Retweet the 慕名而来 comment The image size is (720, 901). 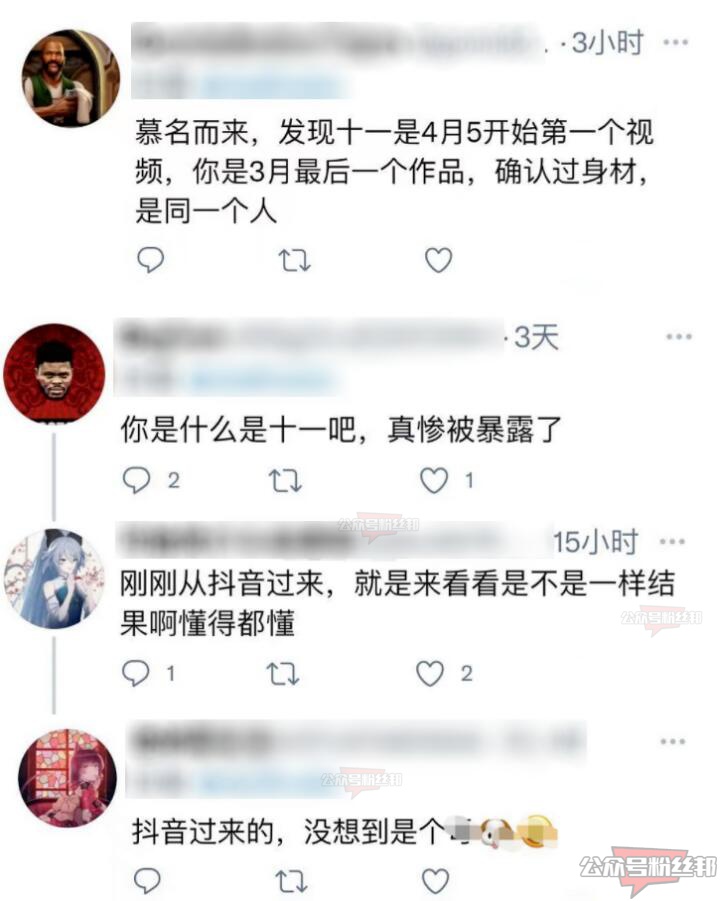tap(295, 260)
